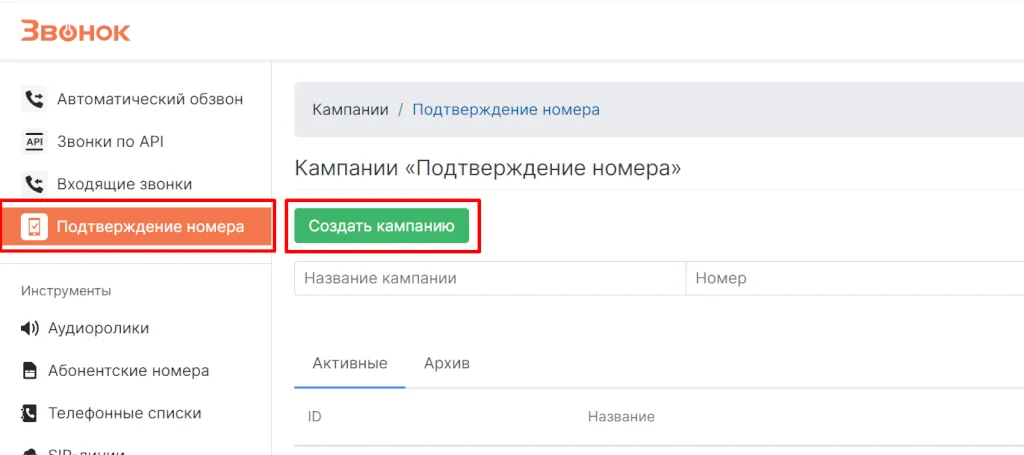Go to Кампании in the breadcrumb
The width and height of the screenshot is (1024, 455).
coord(350,109)
